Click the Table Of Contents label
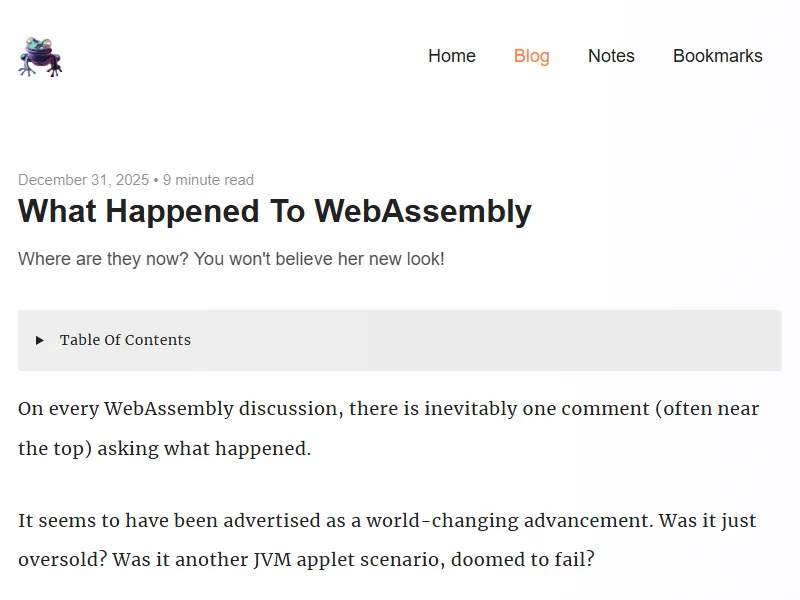 (x=125, y=340)
